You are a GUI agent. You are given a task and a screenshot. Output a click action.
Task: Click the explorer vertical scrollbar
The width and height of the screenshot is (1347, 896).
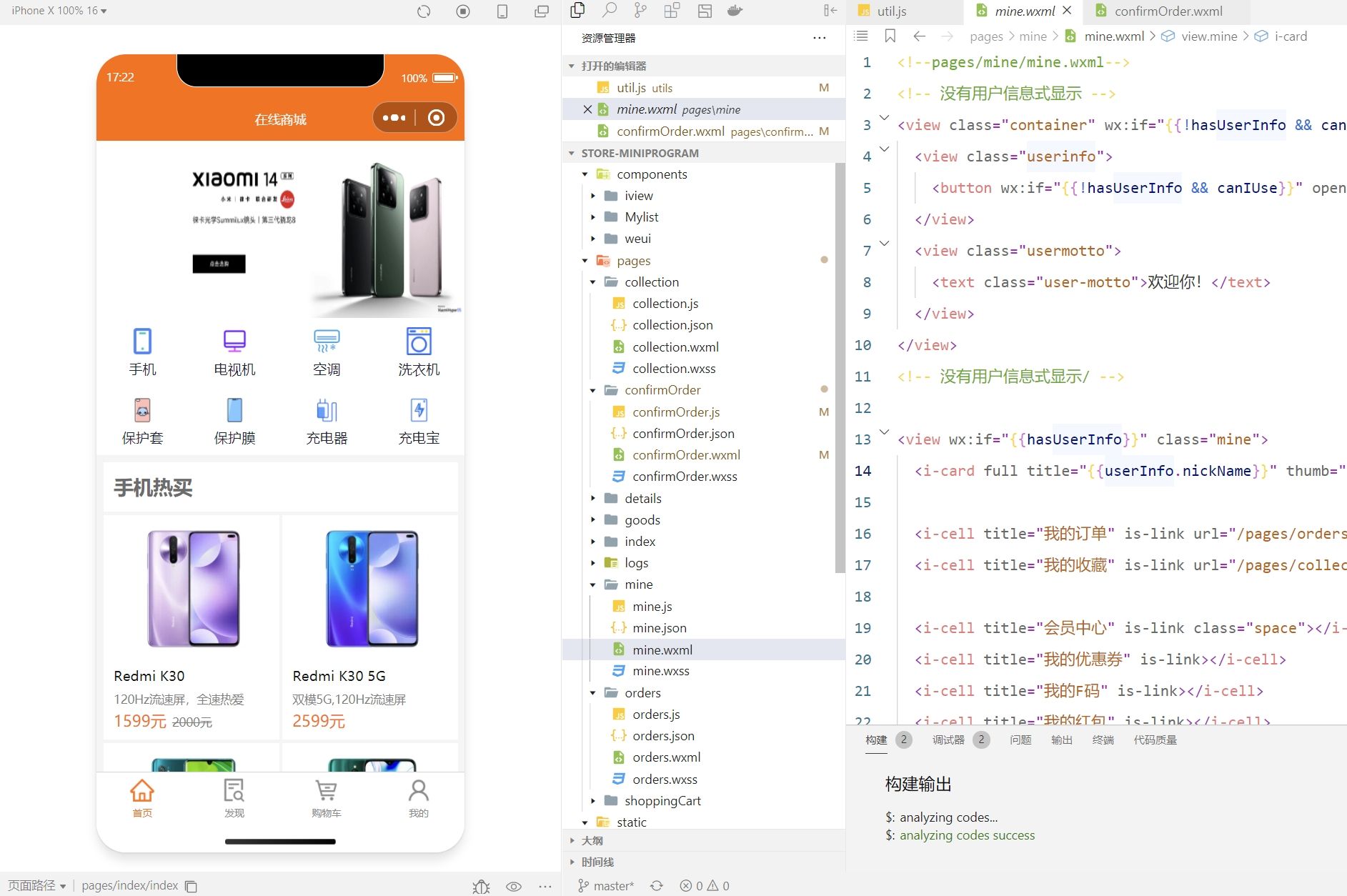[x=840, y=367]
